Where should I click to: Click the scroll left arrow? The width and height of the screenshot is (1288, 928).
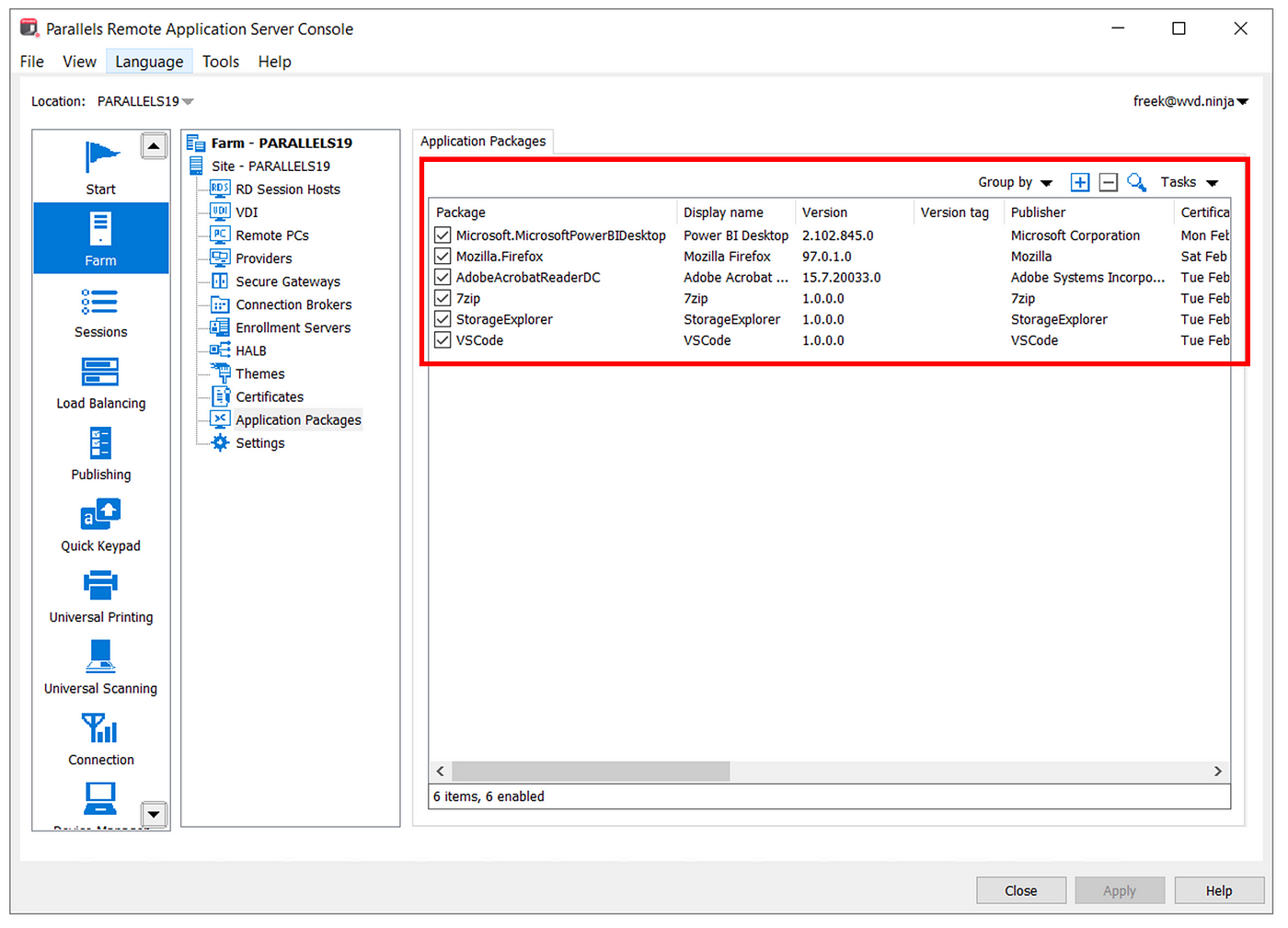pyautogui.click(x=441, y=771)
